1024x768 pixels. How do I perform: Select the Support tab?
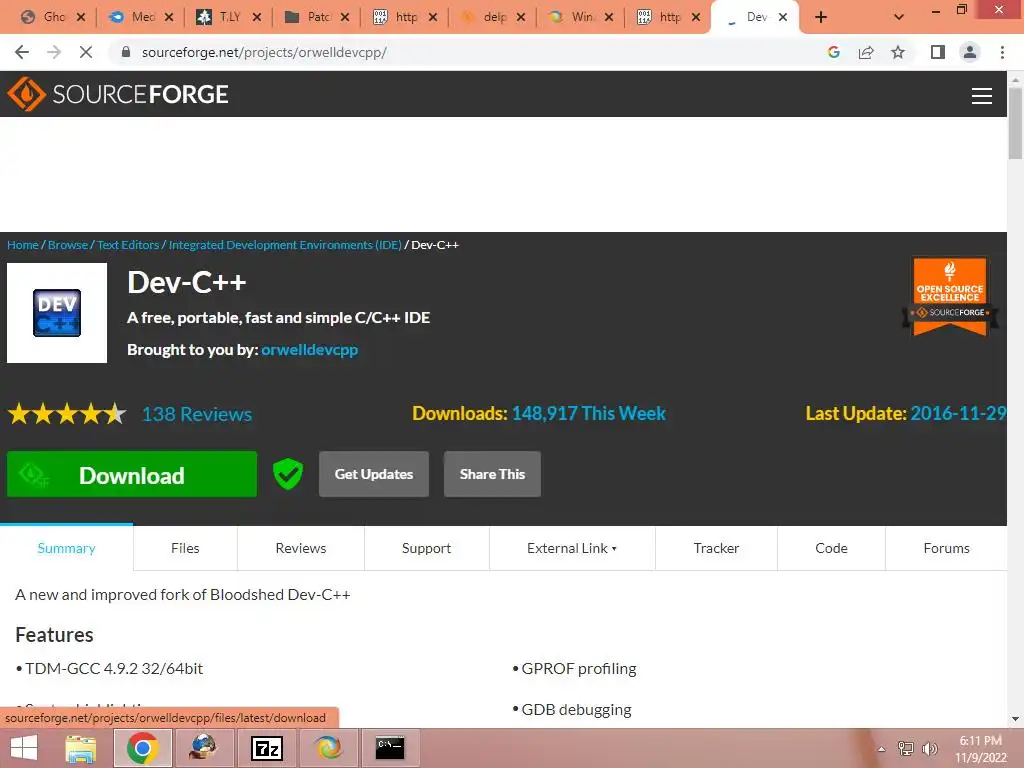[x=426, y=549]
